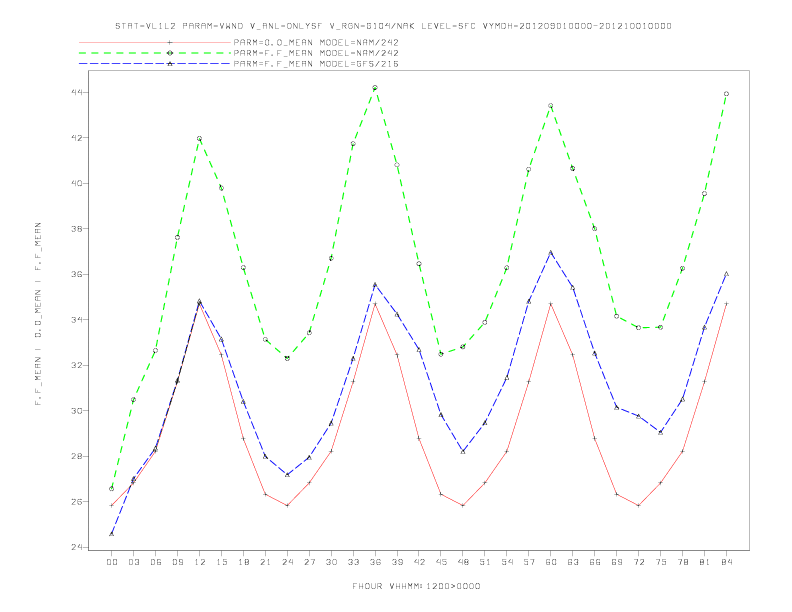Viewport: 792px width, 612px height.
Task: Click x-axis tick label 72
Action: 638,562
